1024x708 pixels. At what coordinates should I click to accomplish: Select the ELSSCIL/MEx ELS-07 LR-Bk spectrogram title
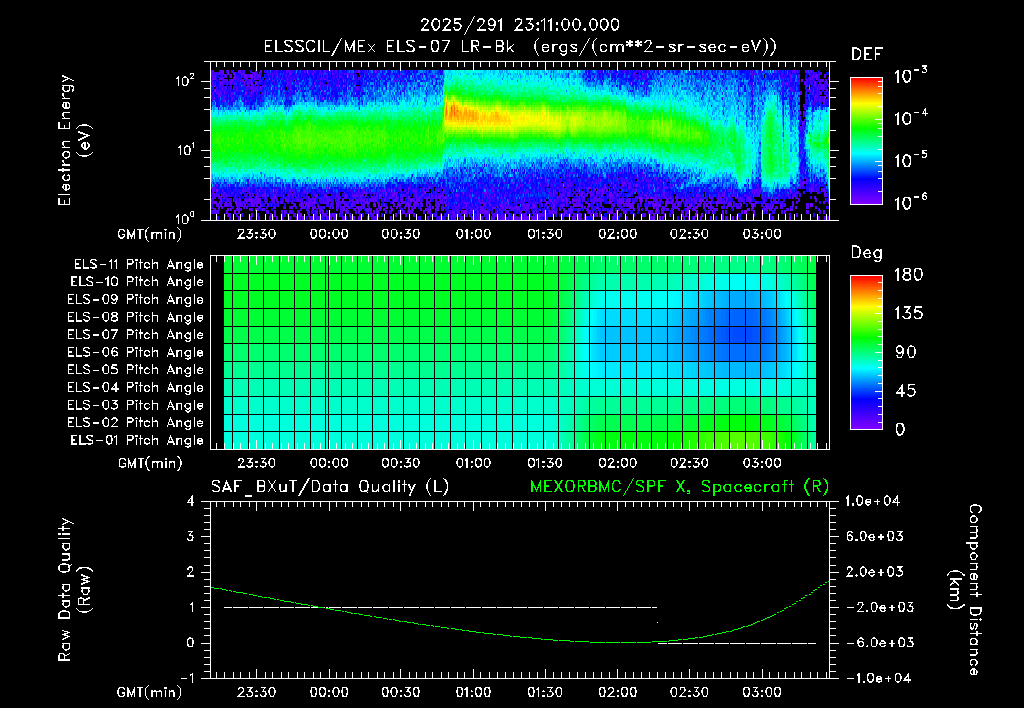[x=520, y=47]
